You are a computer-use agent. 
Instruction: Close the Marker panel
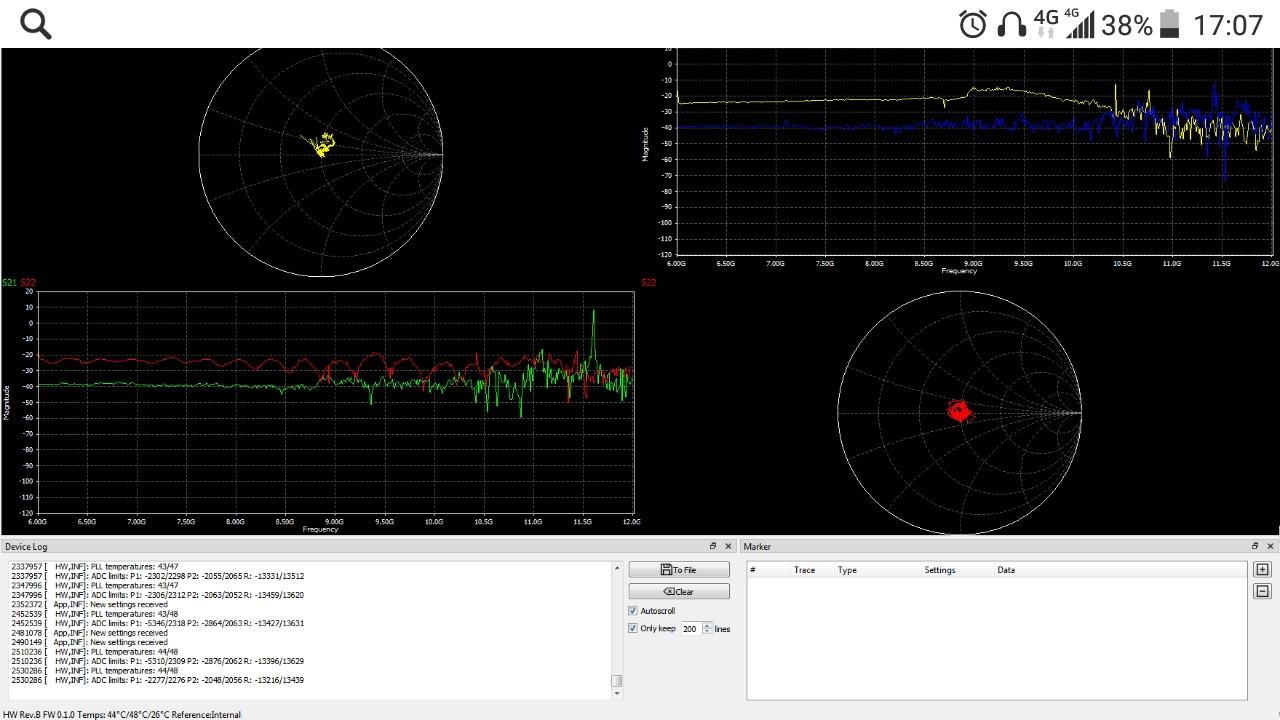[1270, 546]
